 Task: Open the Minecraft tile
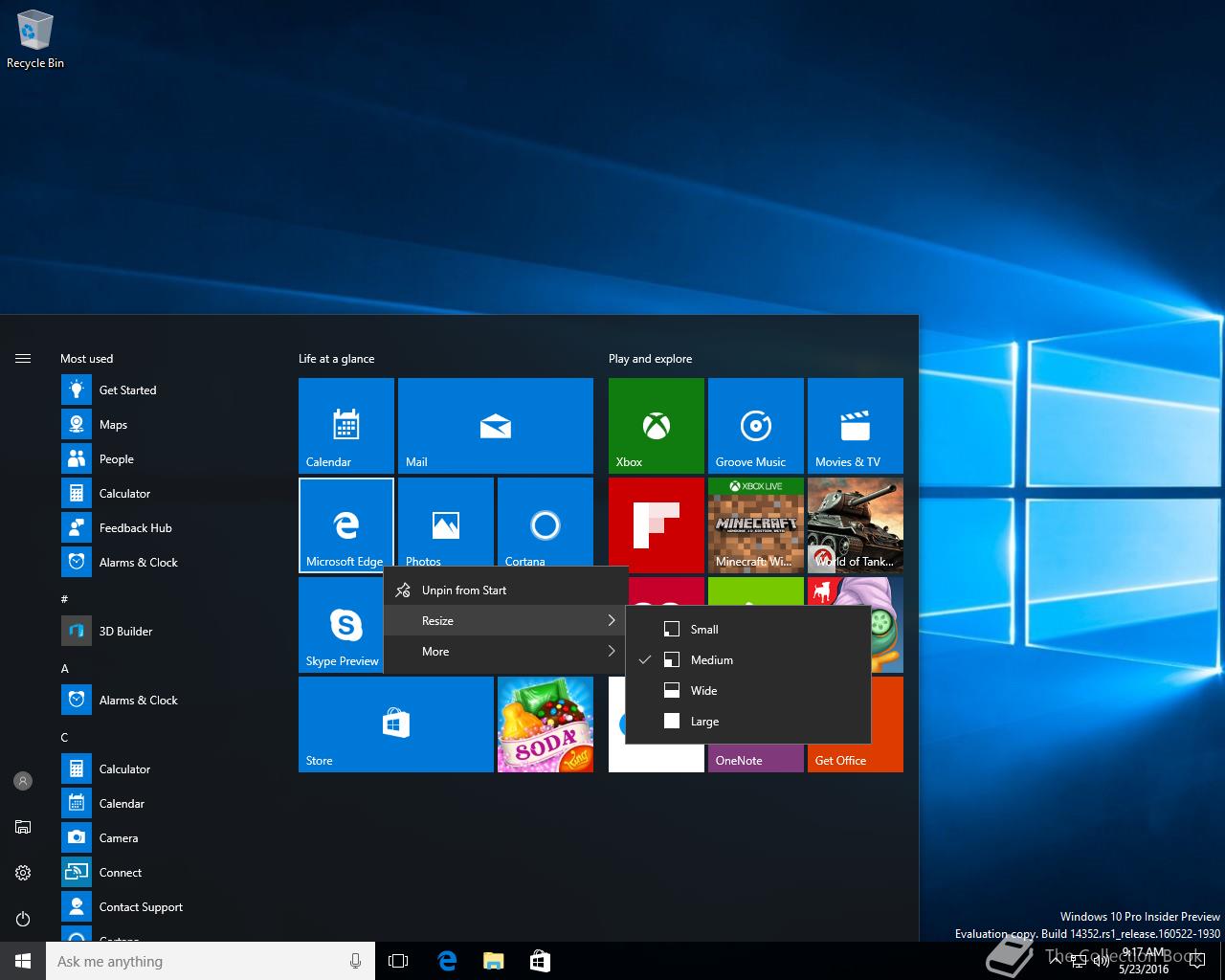click(x=756, y=525)
